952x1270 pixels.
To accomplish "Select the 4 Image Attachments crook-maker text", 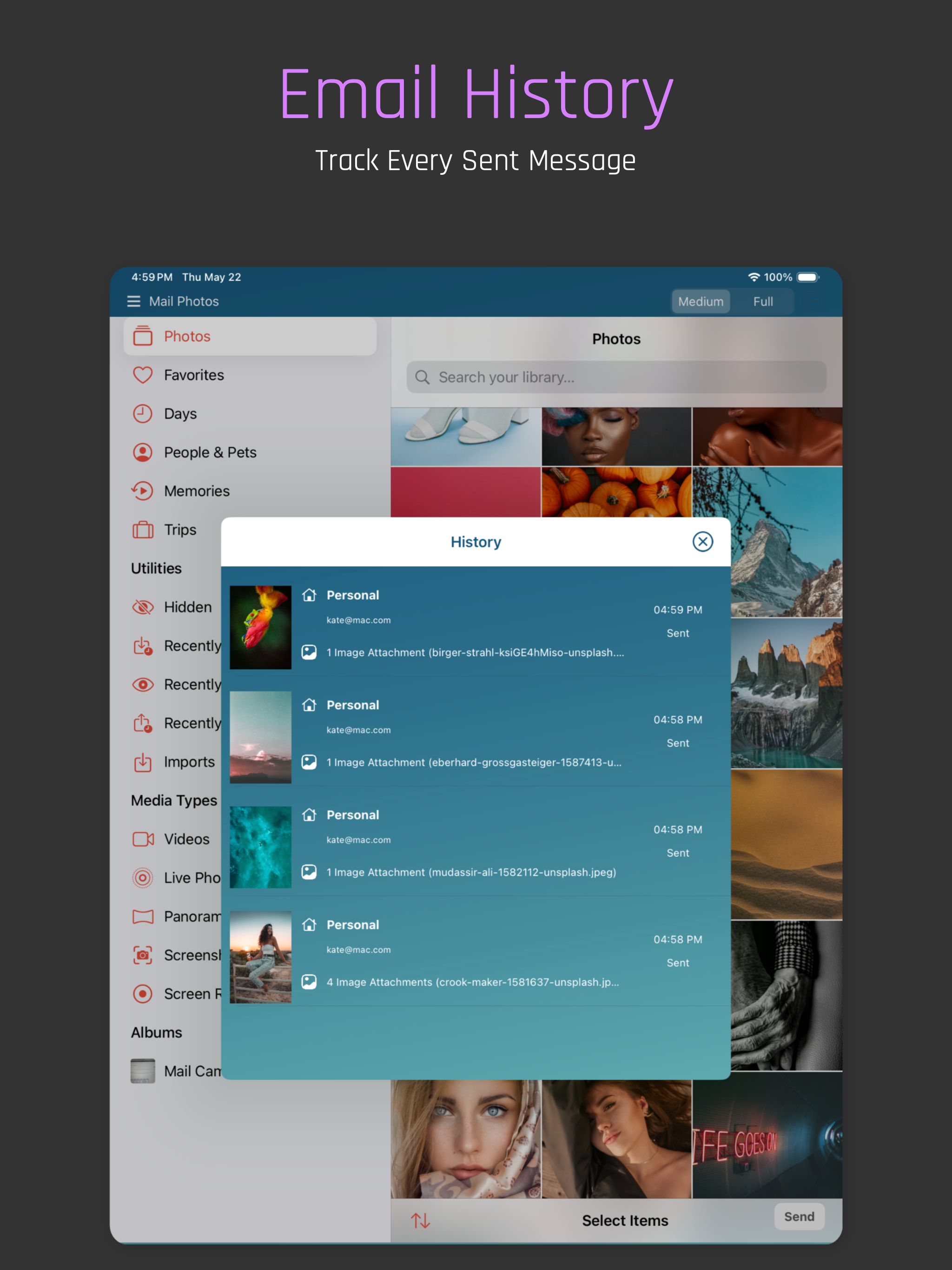I will pos(473,982).
